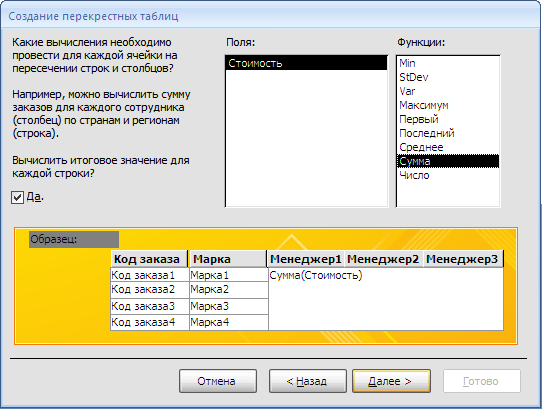Toggle the "Да" row totals checkbox
542x409 pixels.
[18, 197]
